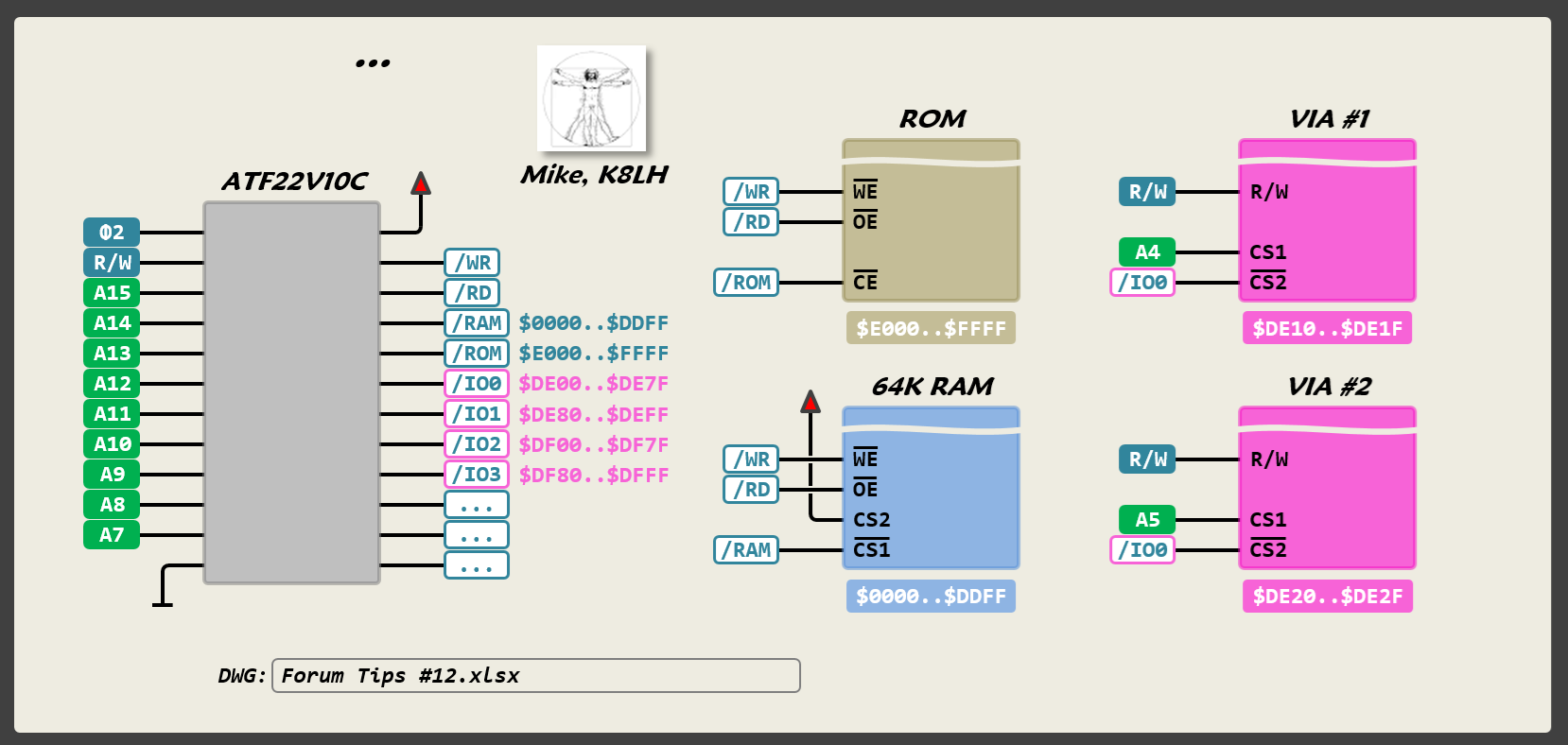The height and width of the screenshot is (745, 1568).
Task: Click the red power arrow above ATF22V10C
Action: point(421,183)
